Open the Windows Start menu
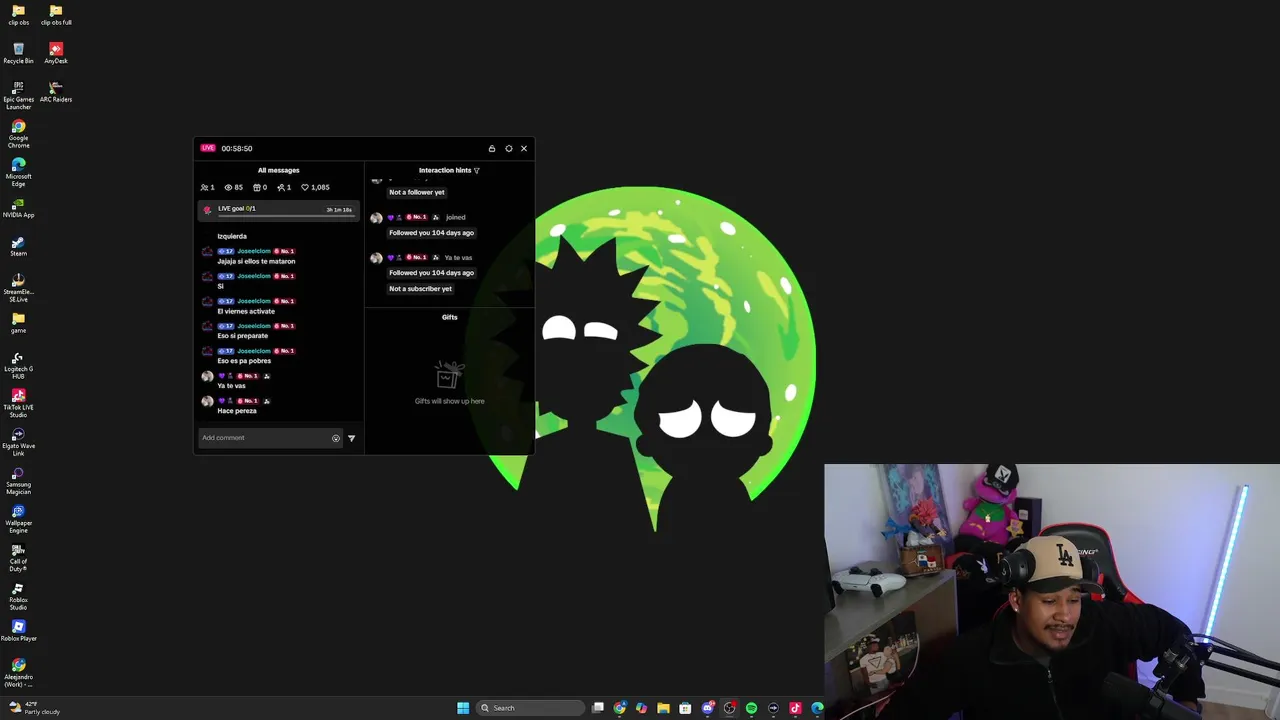The height and width of the screenshot is (720, 1280). coord(463,708)
